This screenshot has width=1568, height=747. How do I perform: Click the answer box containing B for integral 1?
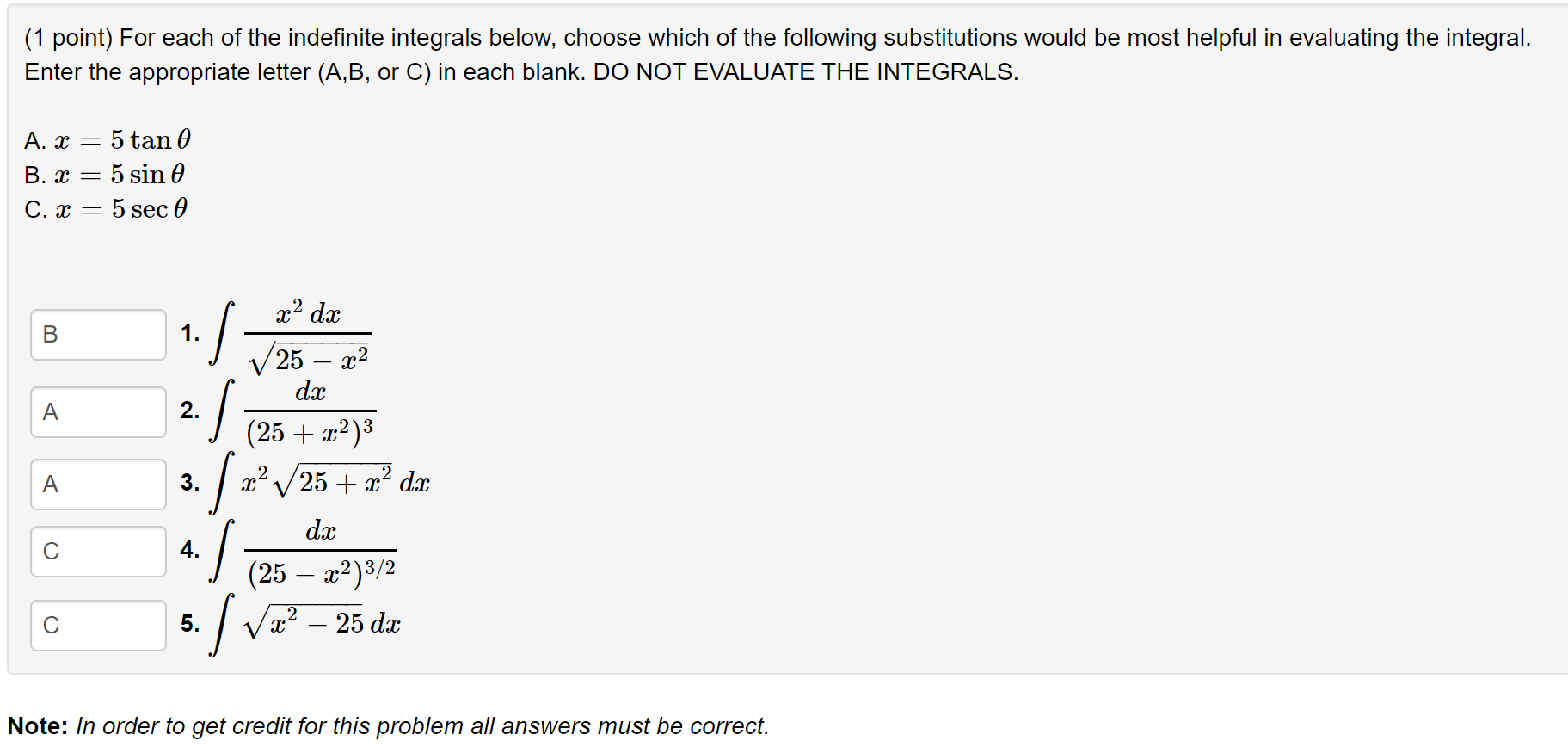click(97, 335)
